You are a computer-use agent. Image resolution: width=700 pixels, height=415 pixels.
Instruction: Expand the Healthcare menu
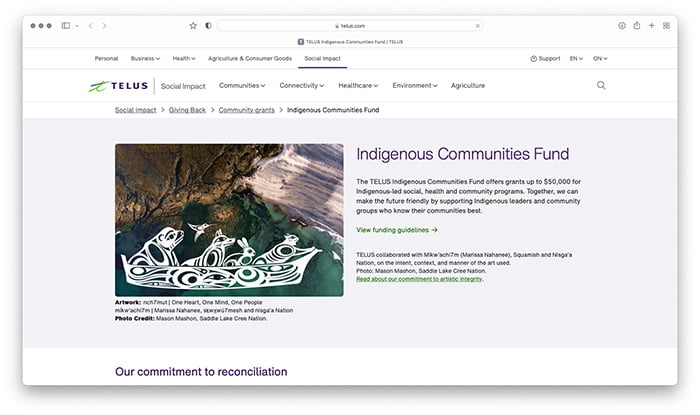coord(358,85)
